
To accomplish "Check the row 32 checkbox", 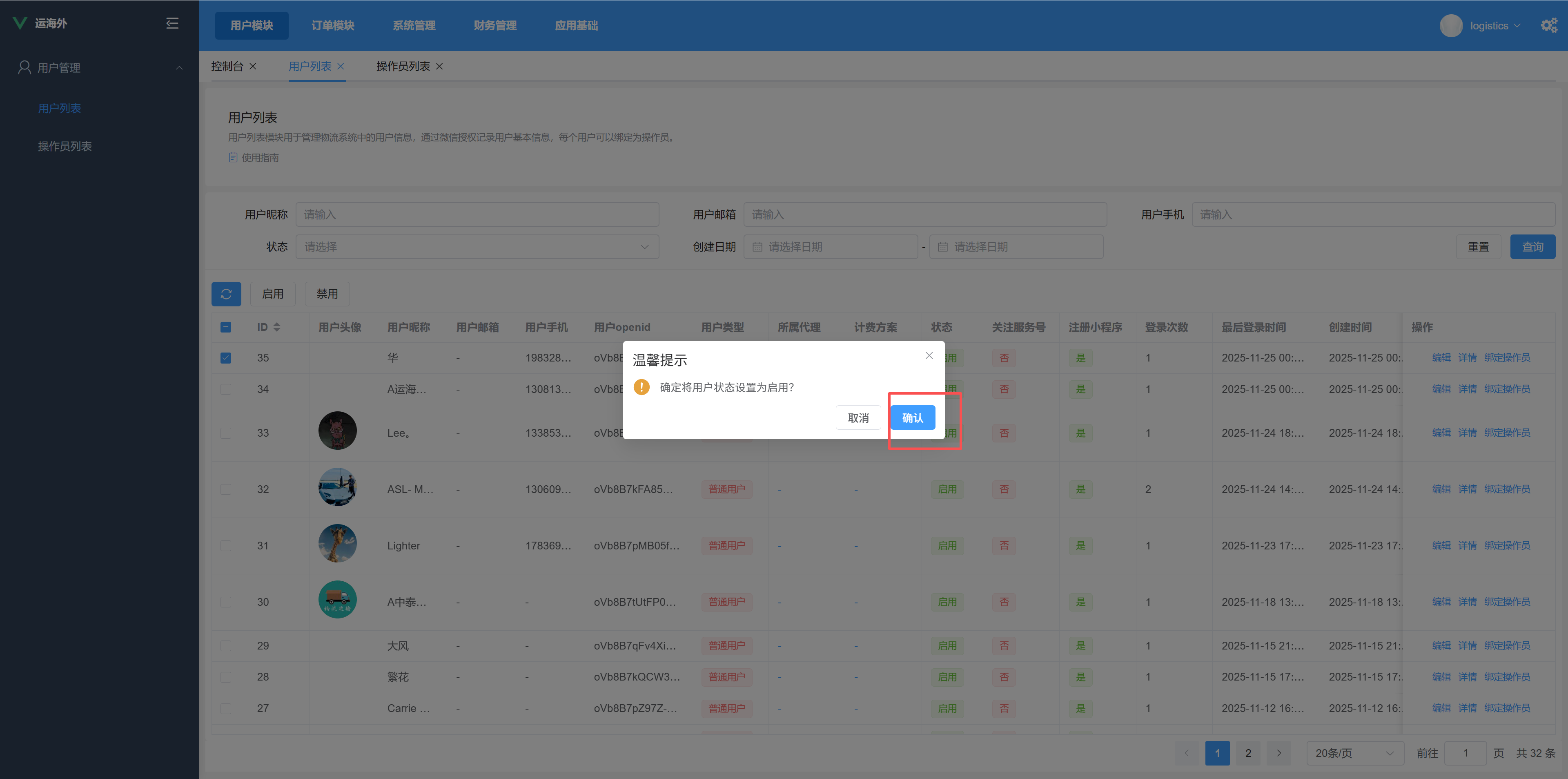I will tap(226, 489).
